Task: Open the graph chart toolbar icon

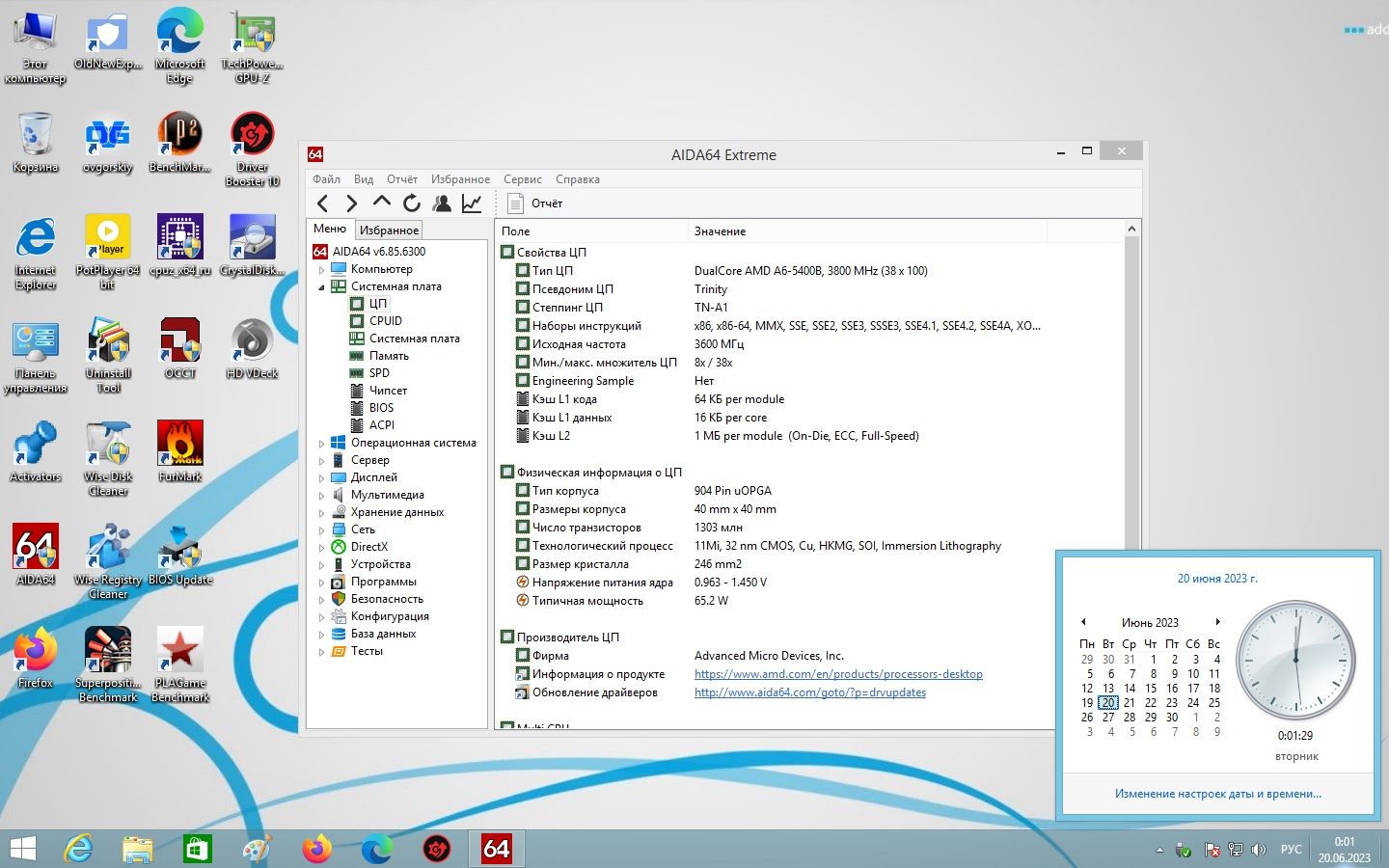Action: [x=472, y=203]
